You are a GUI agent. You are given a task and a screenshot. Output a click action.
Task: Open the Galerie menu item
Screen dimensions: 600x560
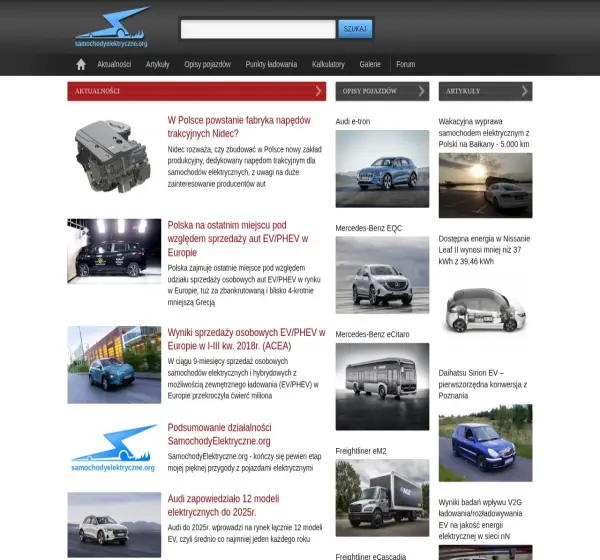370,64
